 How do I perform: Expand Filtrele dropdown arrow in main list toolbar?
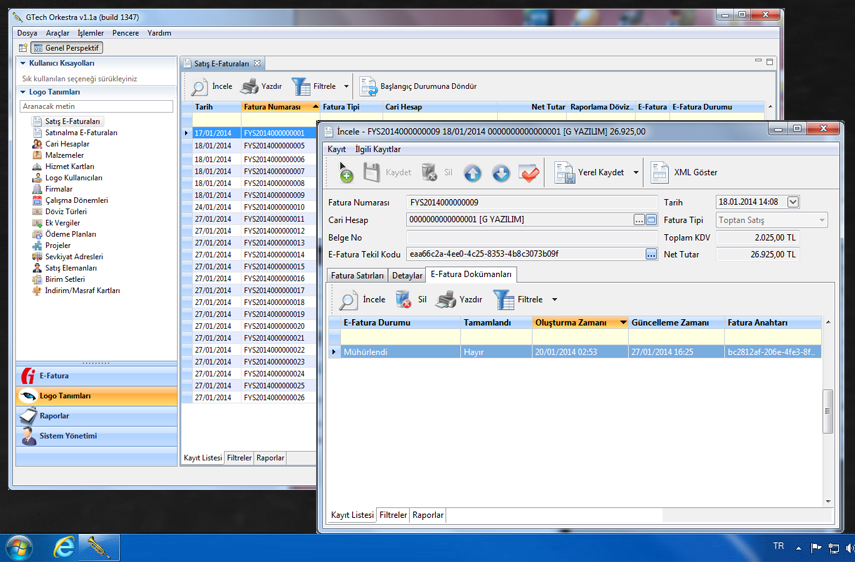point(346,87)
